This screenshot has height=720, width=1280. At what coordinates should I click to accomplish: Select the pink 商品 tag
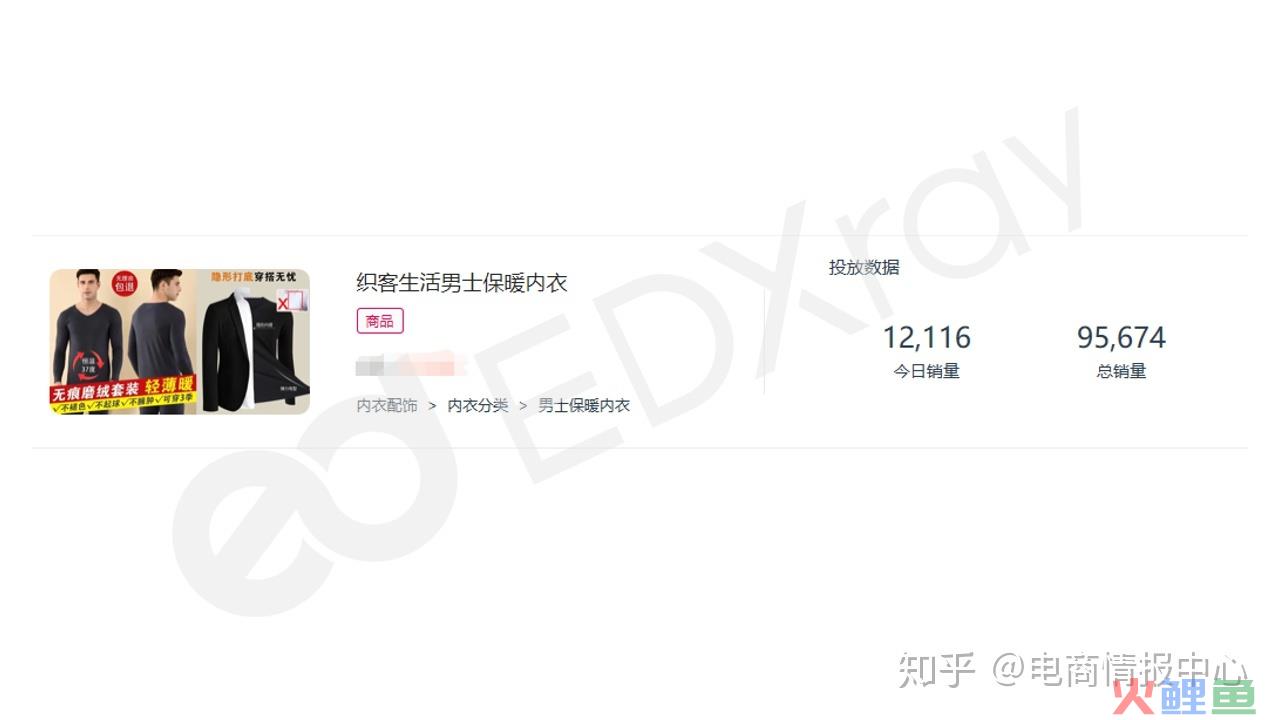(380, 321)
